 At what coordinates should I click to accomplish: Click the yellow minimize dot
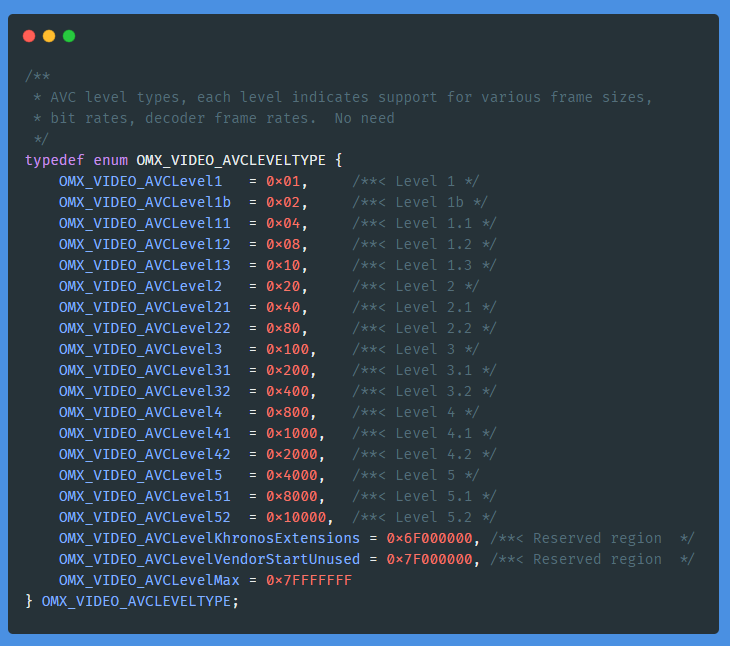[49, 36]
